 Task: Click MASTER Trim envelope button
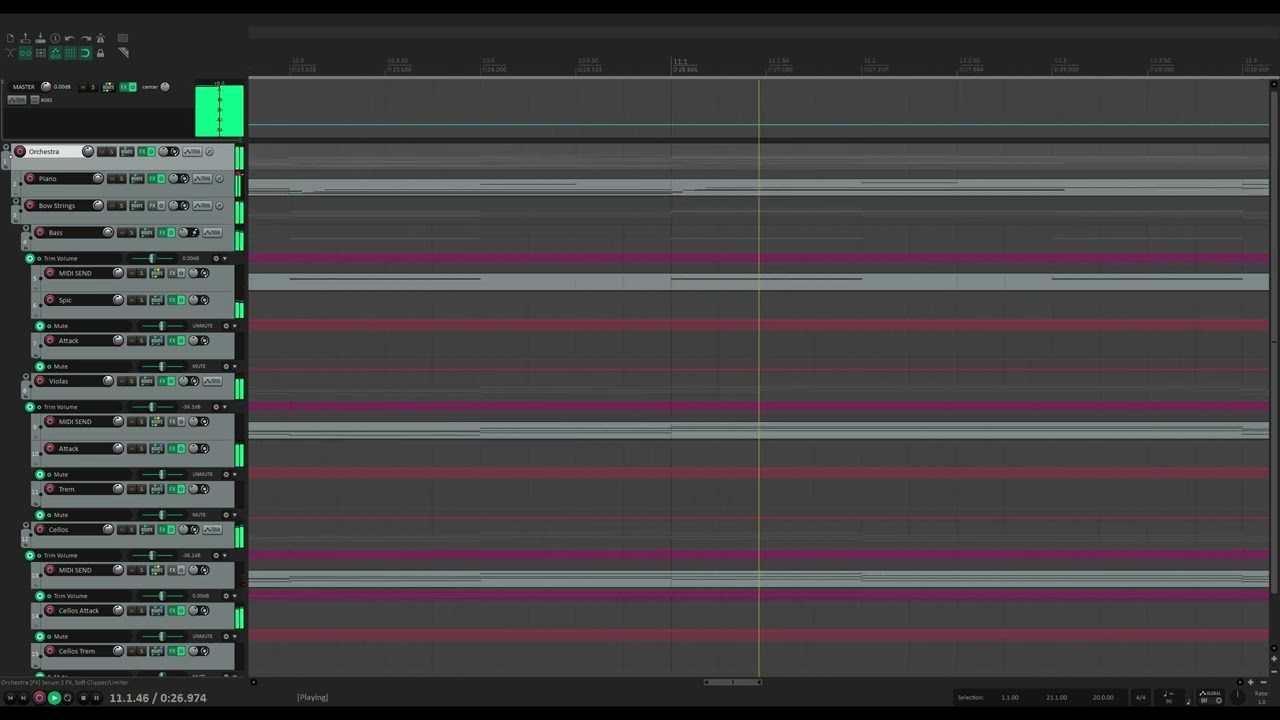point(17,100)
